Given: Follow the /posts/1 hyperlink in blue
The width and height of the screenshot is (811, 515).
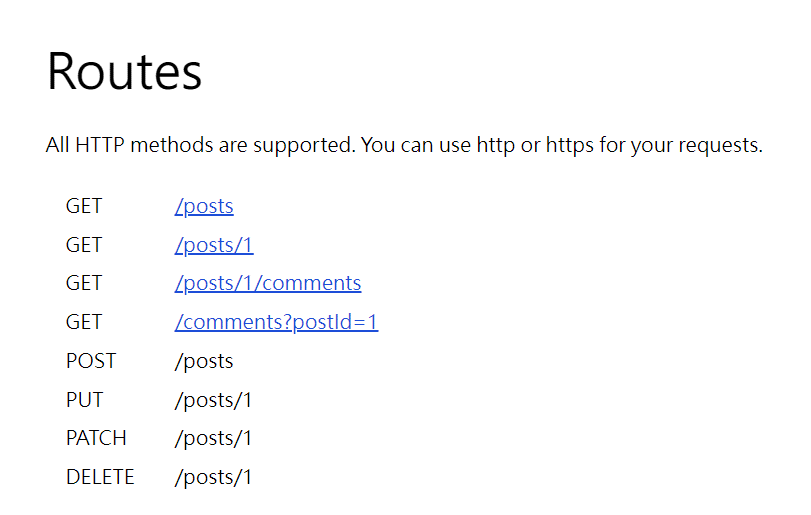Looking at the screenshot, I should (x=214, y=245).
